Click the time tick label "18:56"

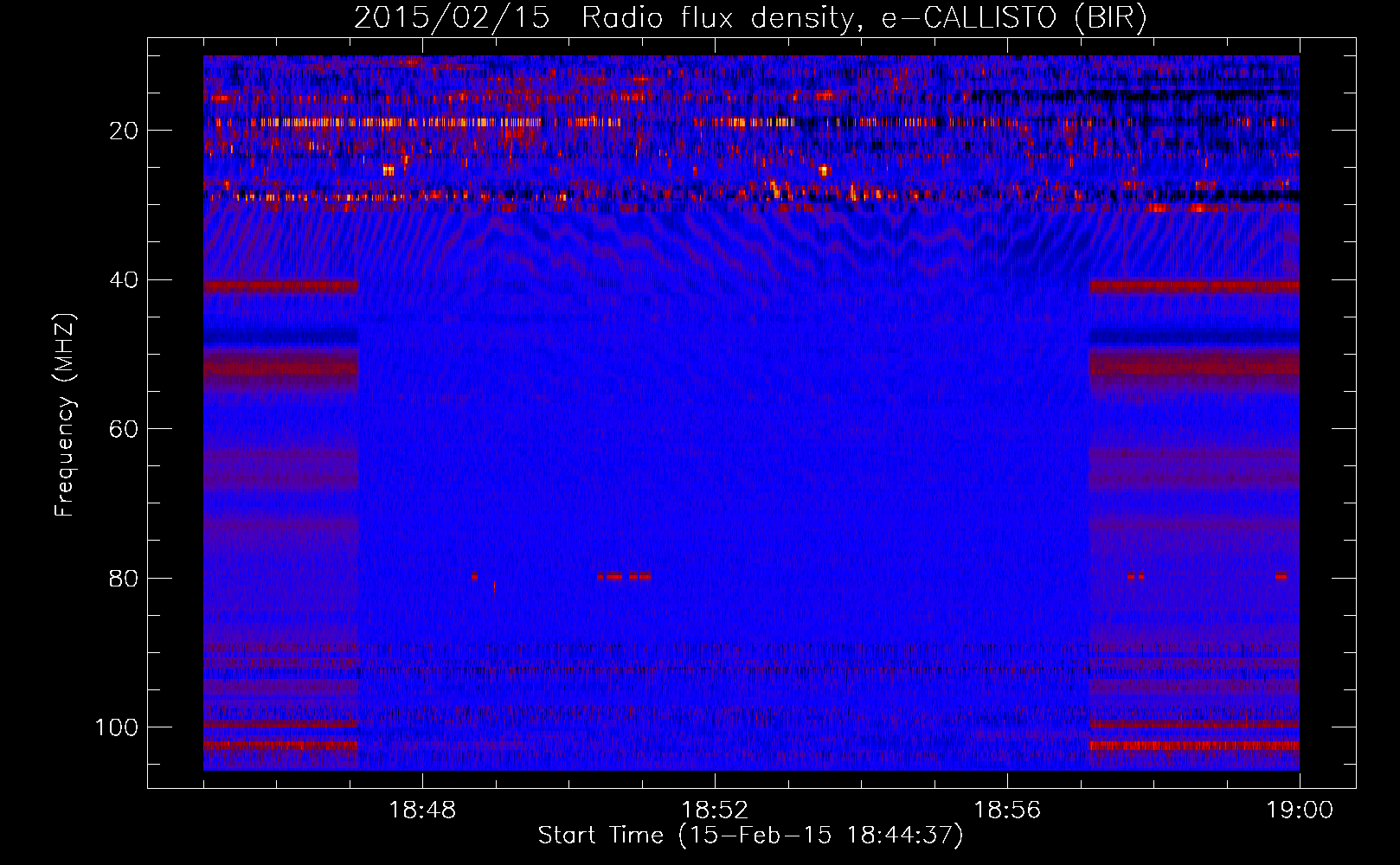coord(1007,811)
